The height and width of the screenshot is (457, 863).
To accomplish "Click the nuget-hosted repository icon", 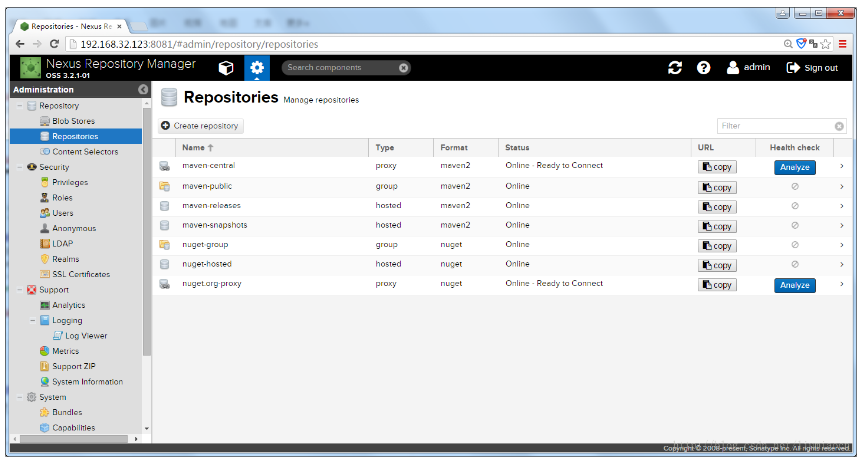I will coord(164,264).
